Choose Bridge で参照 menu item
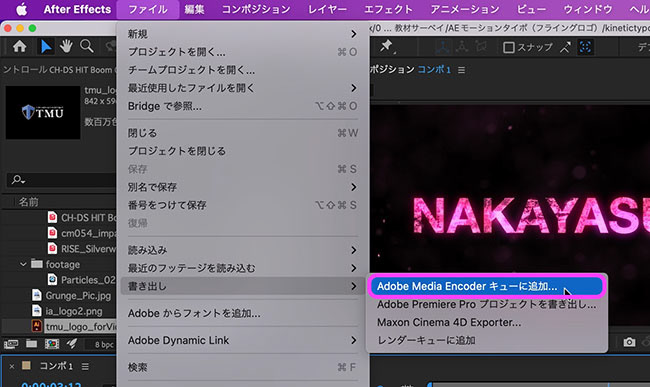 tap(243, 106)
